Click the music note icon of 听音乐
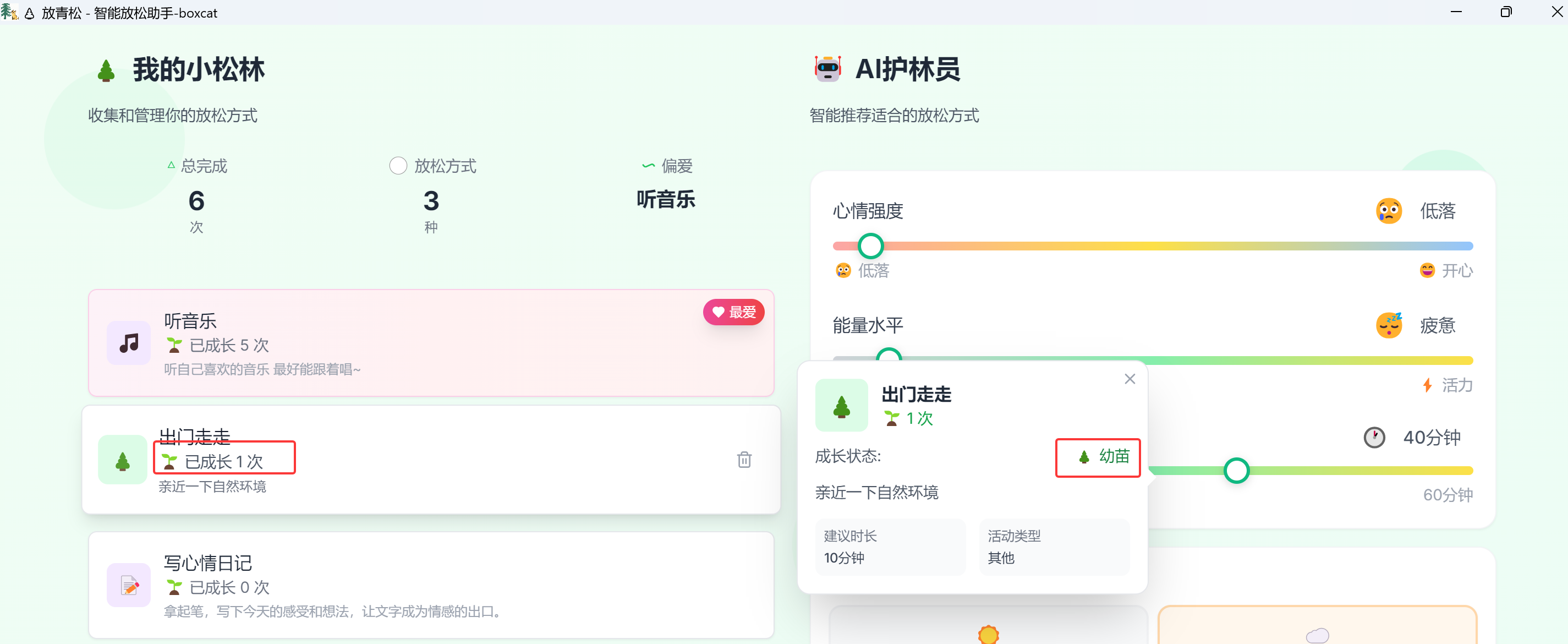The width and height of the screenshot is (1568, 644). click(x=128, y=343)
